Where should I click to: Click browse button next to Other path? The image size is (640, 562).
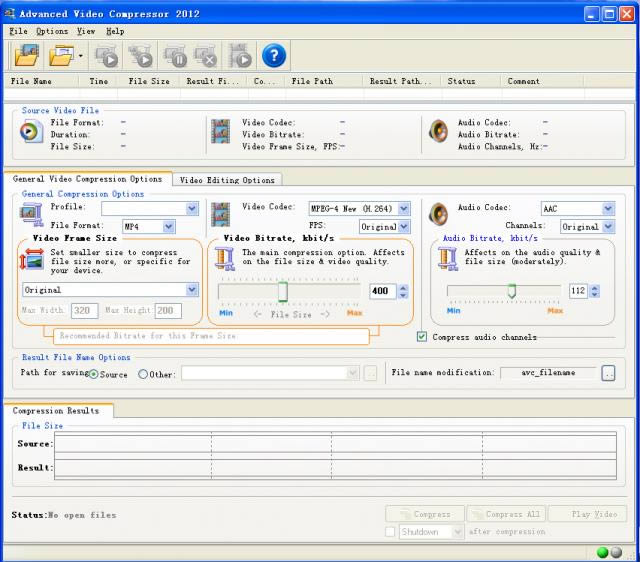point(370,373)
